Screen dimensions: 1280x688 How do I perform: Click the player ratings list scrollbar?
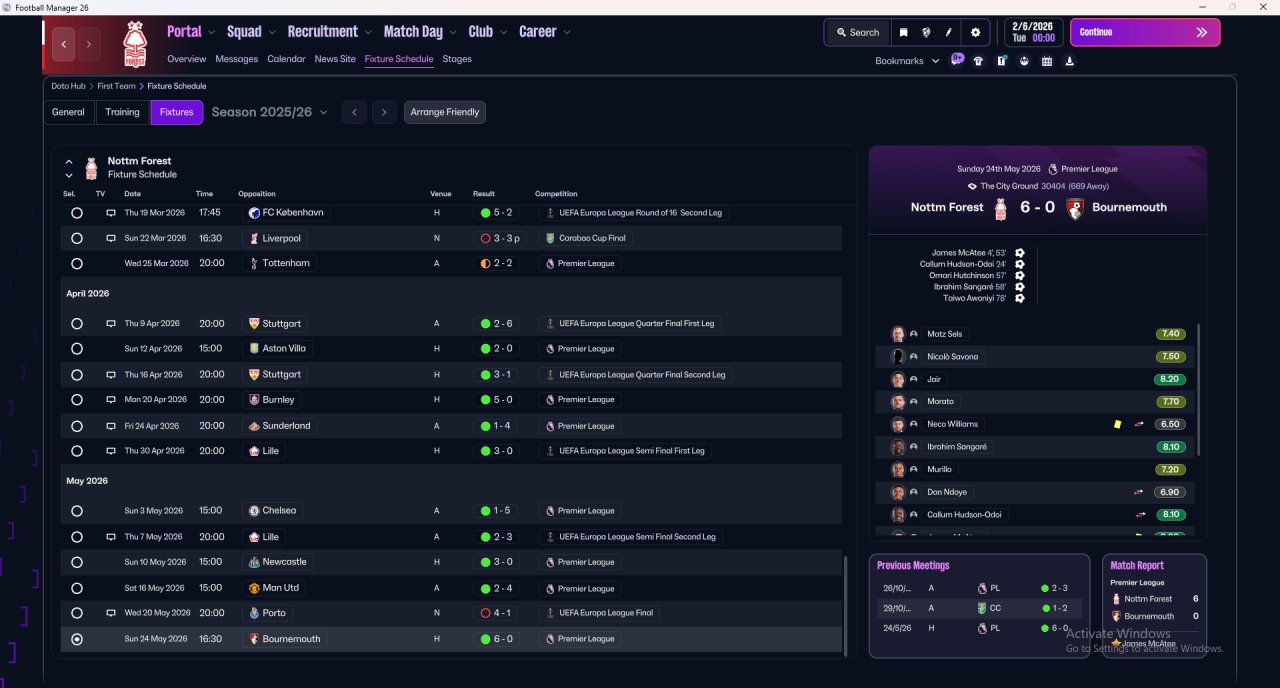[x=1198, y=390]
